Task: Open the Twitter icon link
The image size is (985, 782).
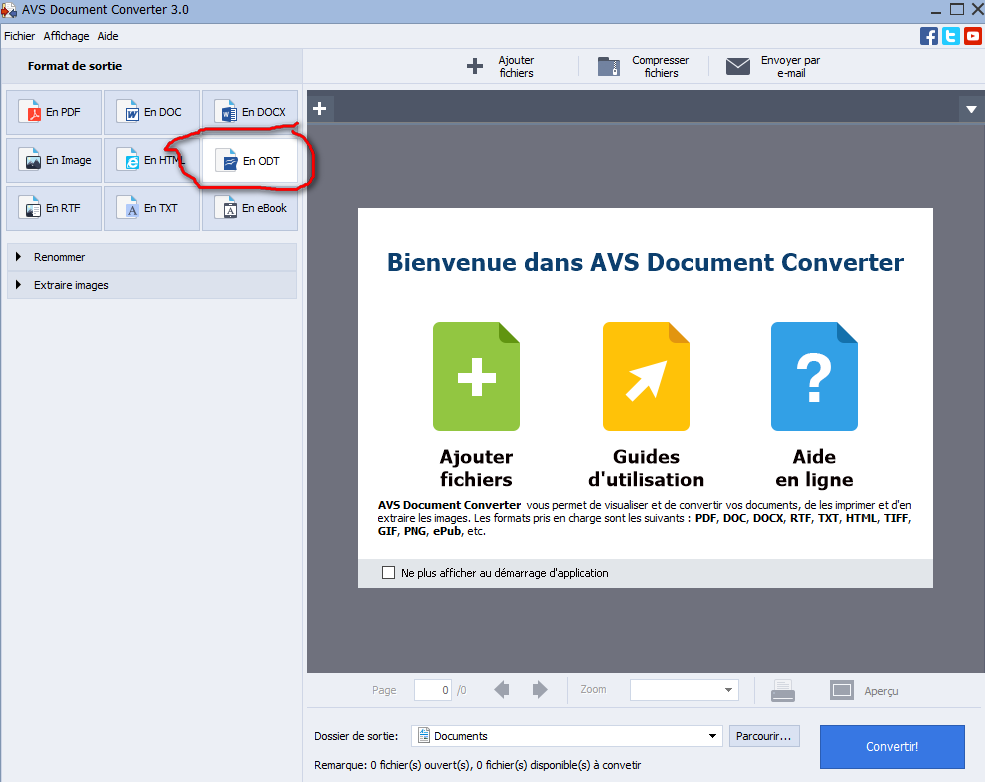Action: 950,36
